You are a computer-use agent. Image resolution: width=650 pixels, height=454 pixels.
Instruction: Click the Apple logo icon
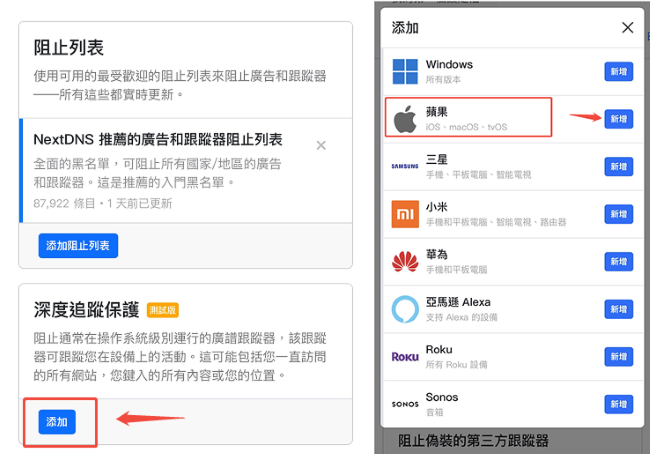[x=405, y=119]
